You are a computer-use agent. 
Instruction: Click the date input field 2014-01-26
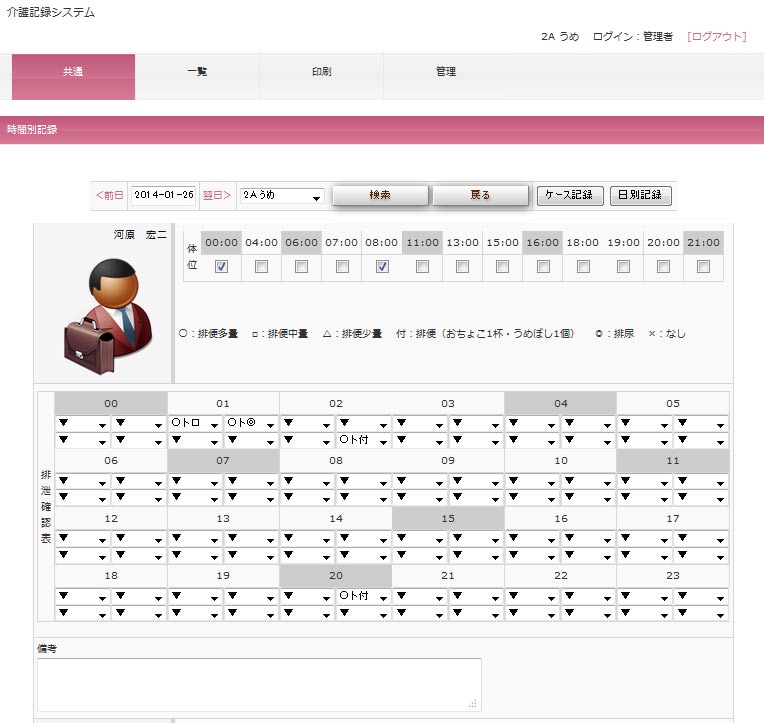point(163,196)
